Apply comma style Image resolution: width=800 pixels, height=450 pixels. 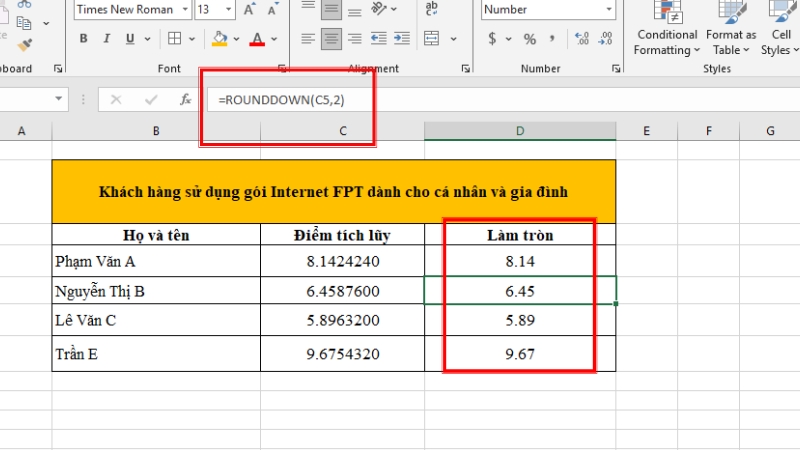pyautogui.click(x=552, y=39)
